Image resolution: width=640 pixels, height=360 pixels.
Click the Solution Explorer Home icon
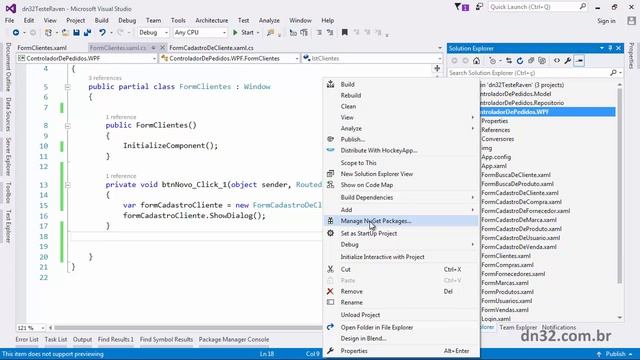[x=476, y=61]
